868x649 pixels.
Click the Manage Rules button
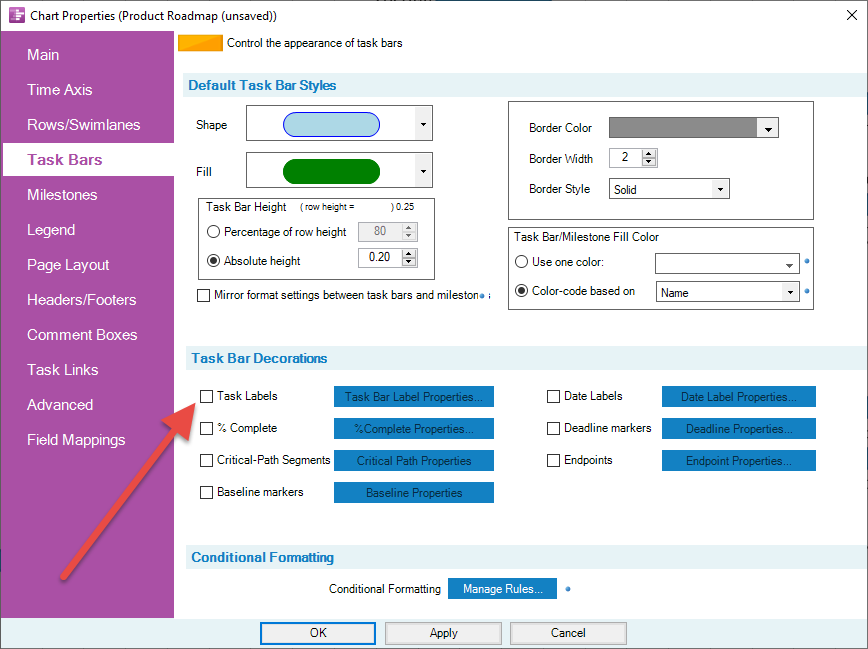pyautogui.click(x=503, y=589)
